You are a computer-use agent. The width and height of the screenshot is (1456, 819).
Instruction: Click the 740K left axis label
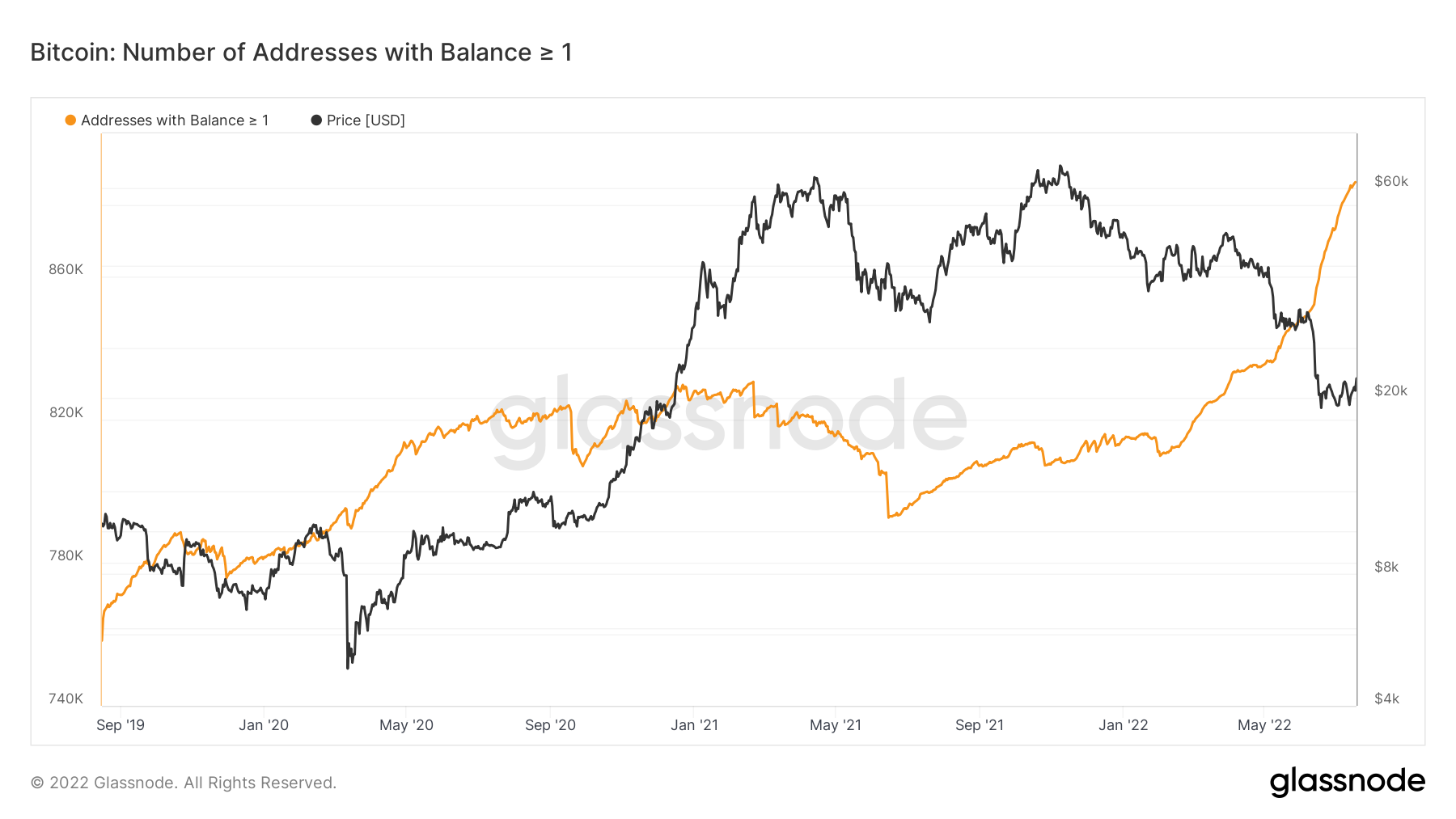(x=66, y=699)
